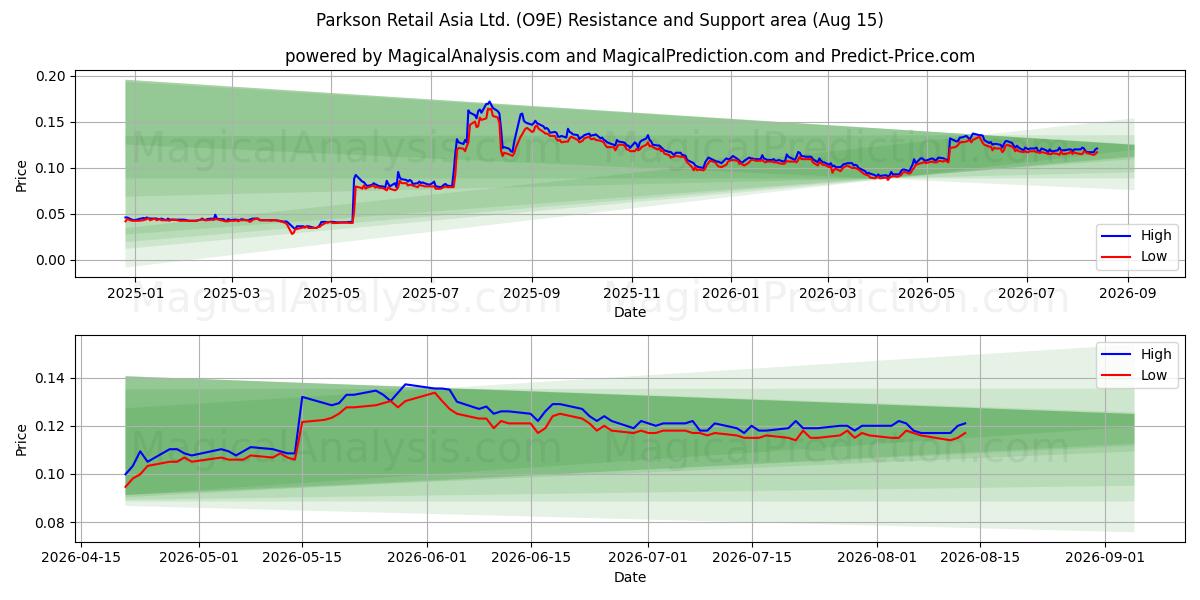The width and height of the screenshot is (1200, 600).
Task: Click the 2026-07 tick label
Action: pyautogui.click(x=1027, y=293)
